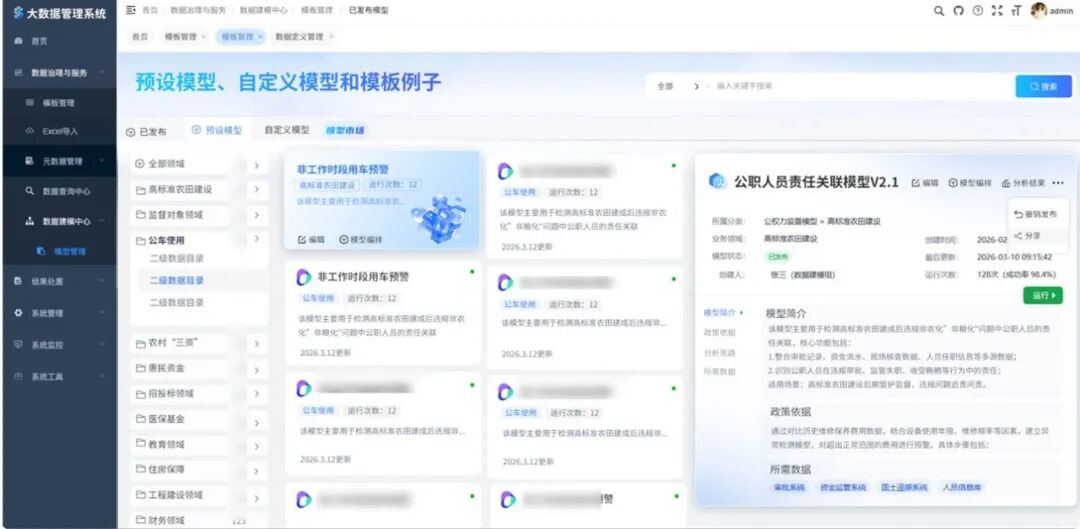Click the 大数据管理系统 logo
The height and width of the screenshot is (529, 1080).
click(59, 13)
